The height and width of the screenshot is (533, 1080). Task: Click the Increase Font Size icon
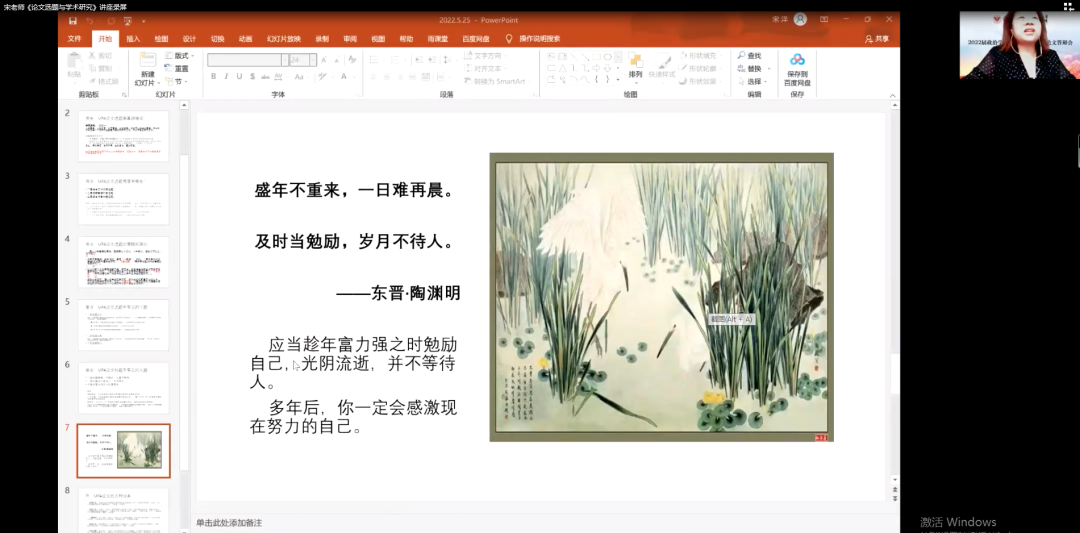(324, 60)
